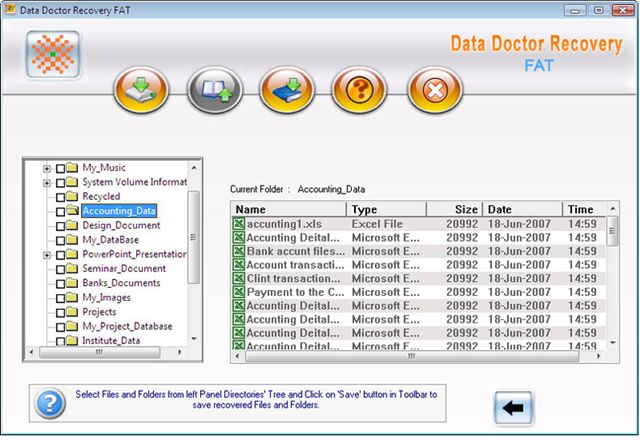Click the folder tree horizontal scroll right arrow
This screenshot has width=640, height=440.
[180, 352]
